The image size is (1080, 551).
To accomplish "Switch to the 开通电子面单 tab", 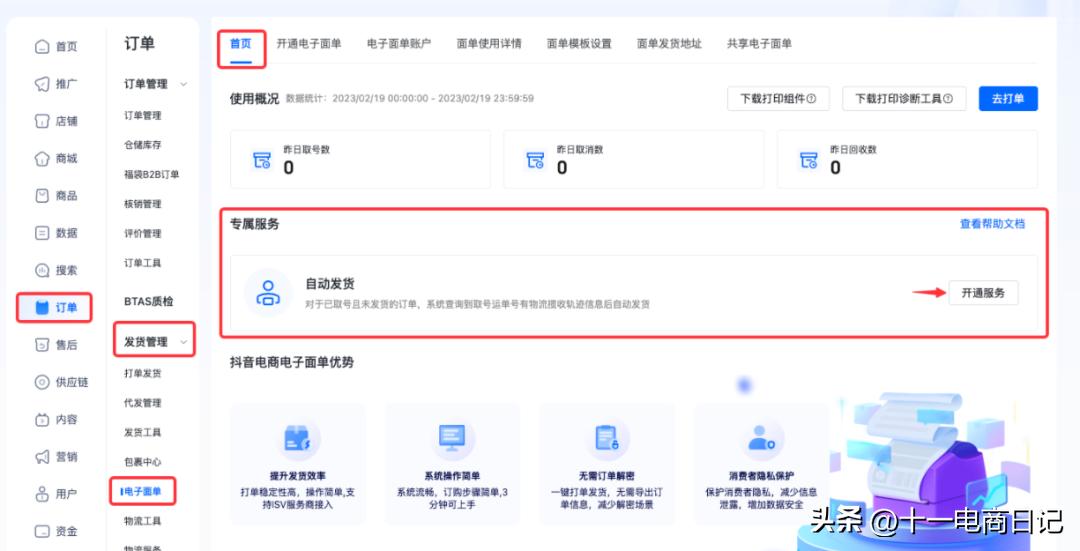I will (x=309, y=43).
